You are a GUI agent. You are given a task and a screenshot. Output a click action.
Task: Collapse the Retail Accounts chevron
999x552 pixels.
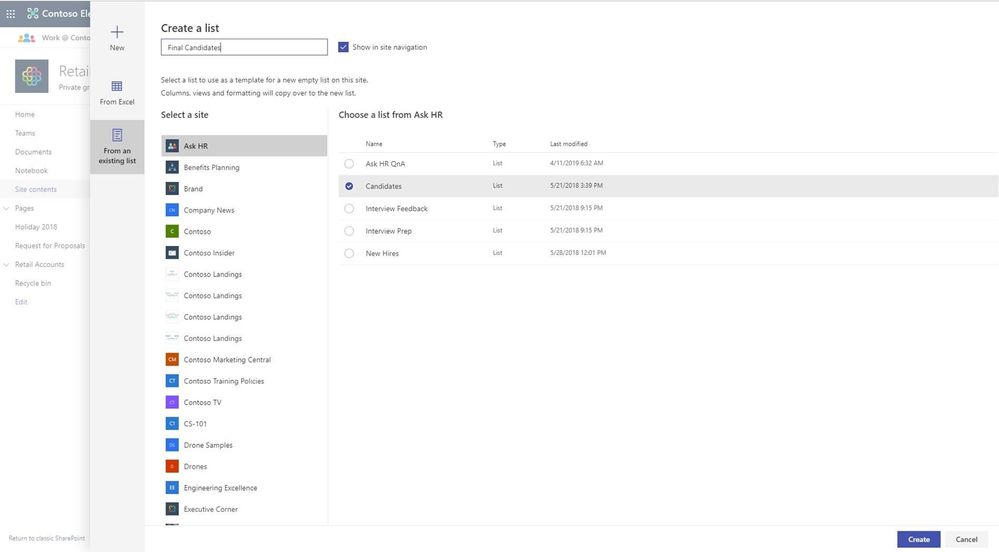coord(6,265)
